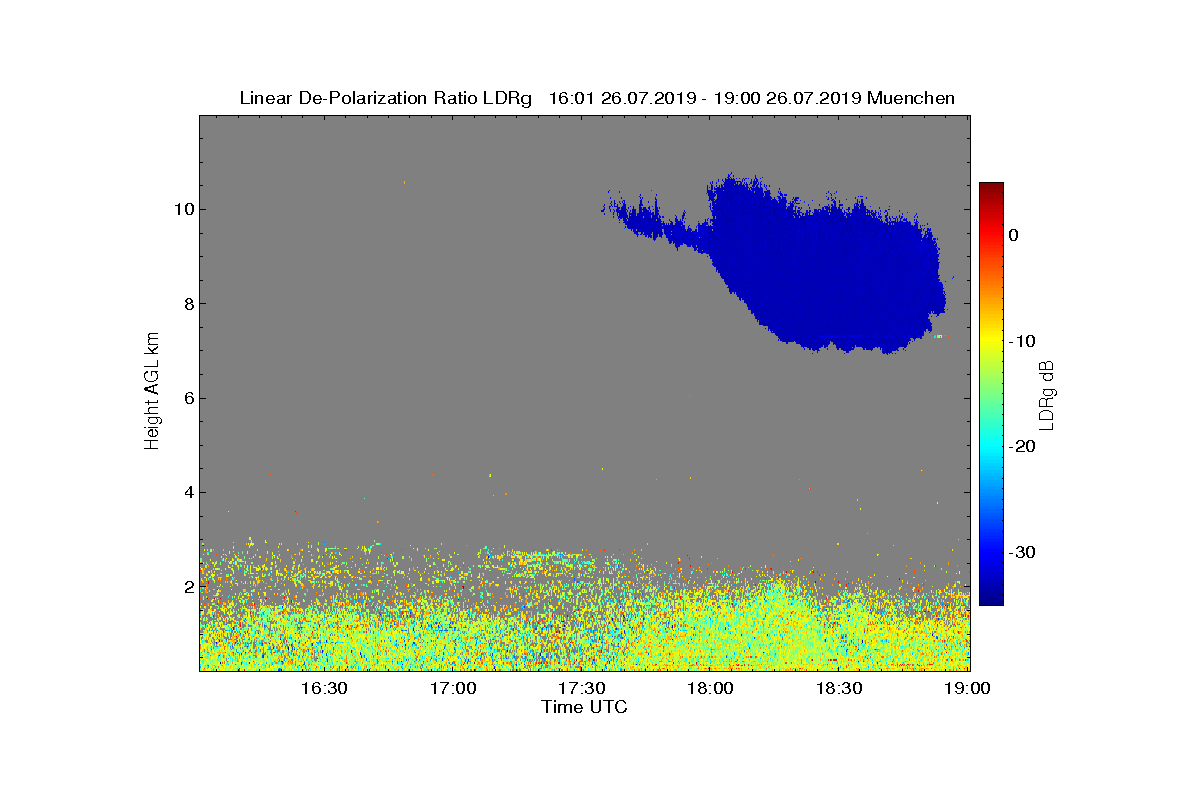
Task: Click the '16:30' time tick label
Action: [324, 688]
